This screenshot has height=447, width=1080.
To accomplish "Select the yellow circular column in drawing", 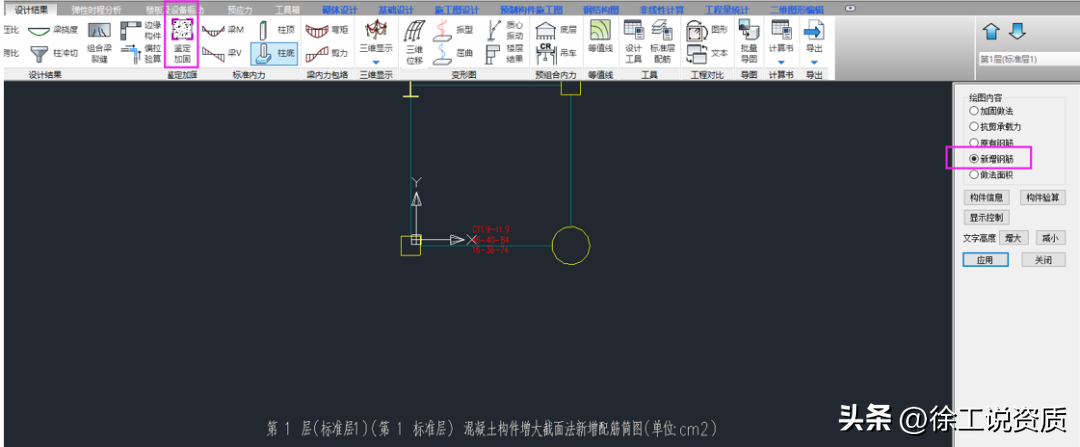I will pyautogui.click(x=571, y=245).
